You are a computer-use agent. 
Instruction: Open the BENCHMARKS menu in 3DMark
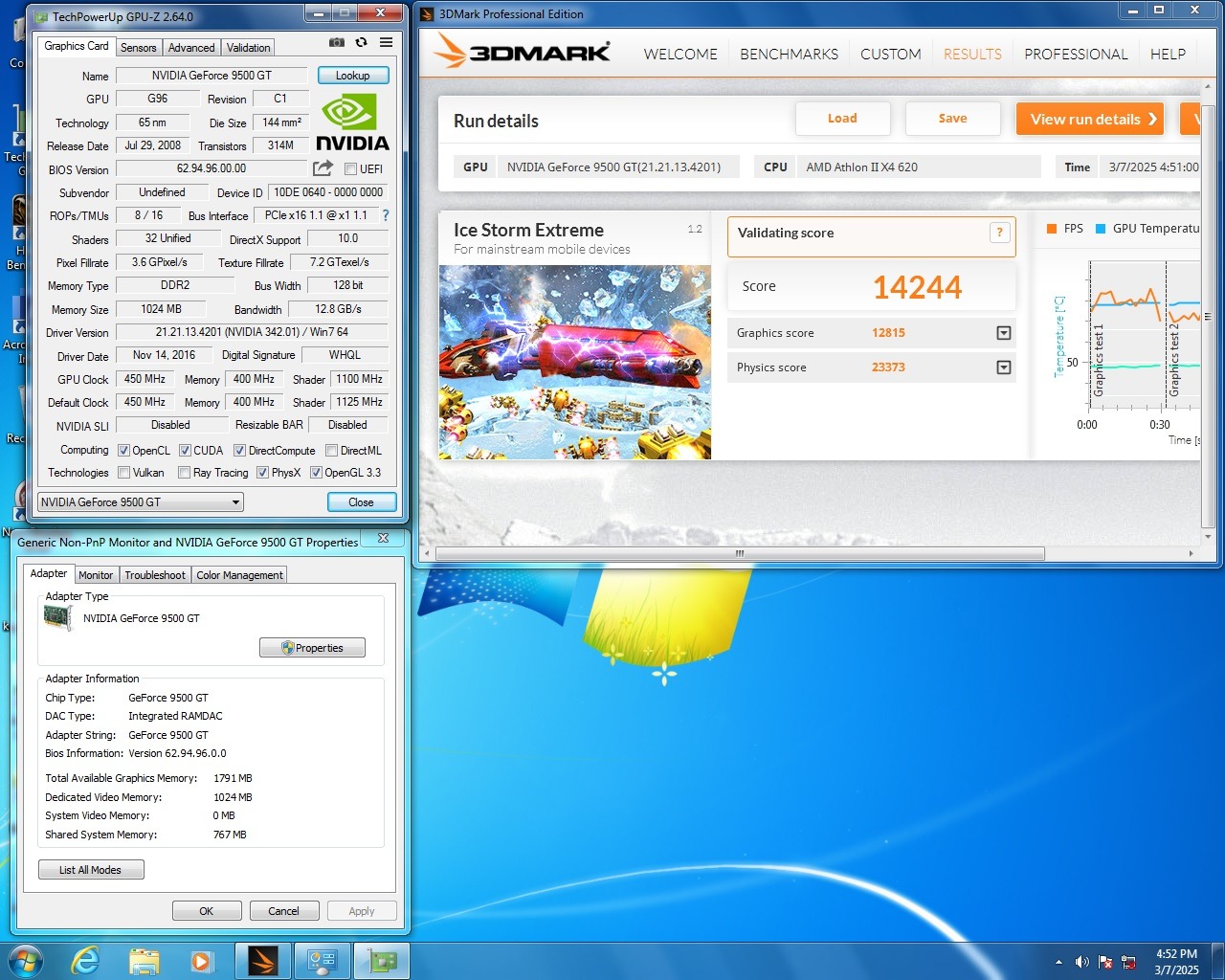point(789,55)
